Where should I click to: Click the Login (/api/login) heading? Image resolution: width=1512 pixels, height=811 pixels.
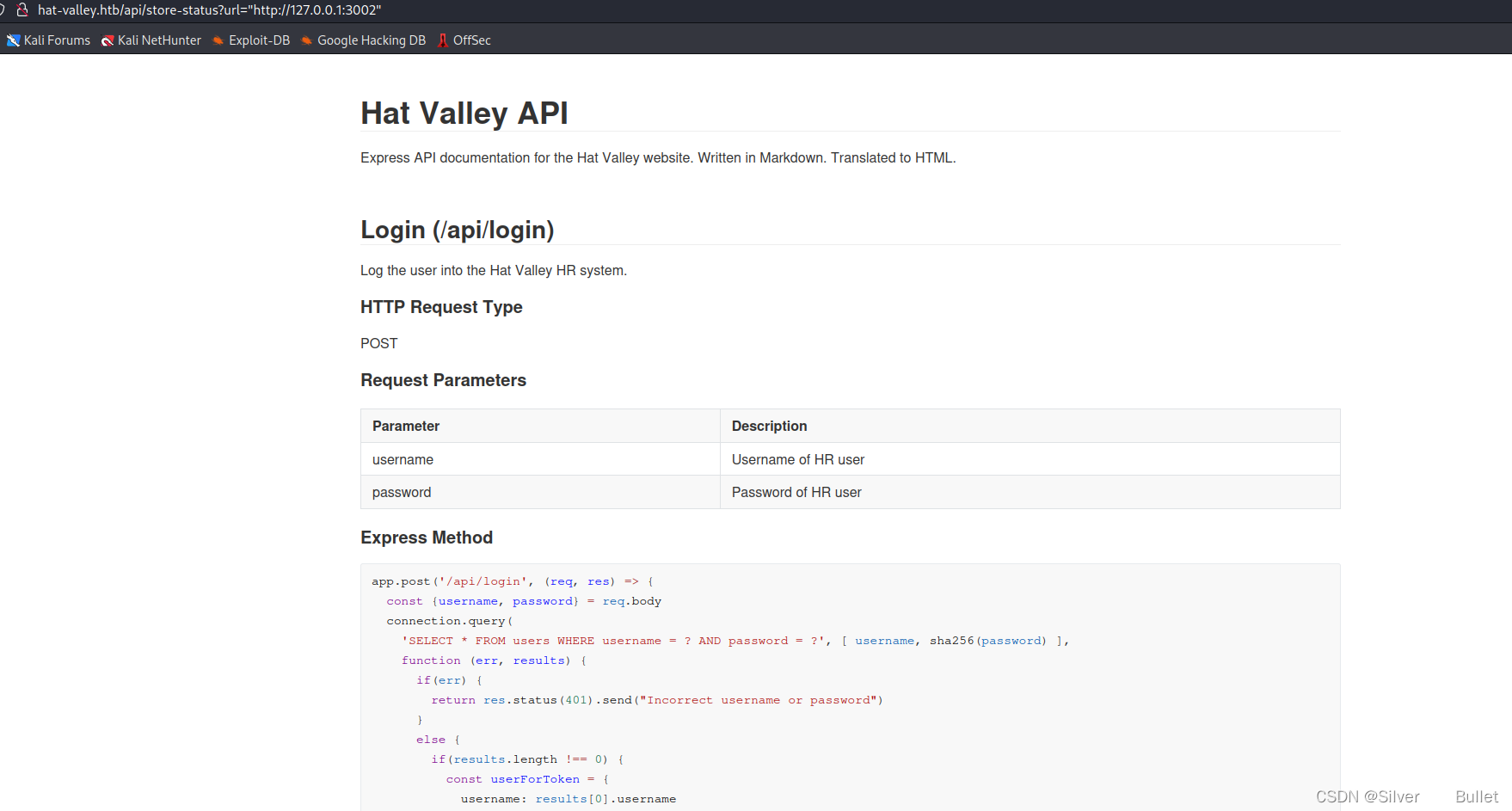458,230
